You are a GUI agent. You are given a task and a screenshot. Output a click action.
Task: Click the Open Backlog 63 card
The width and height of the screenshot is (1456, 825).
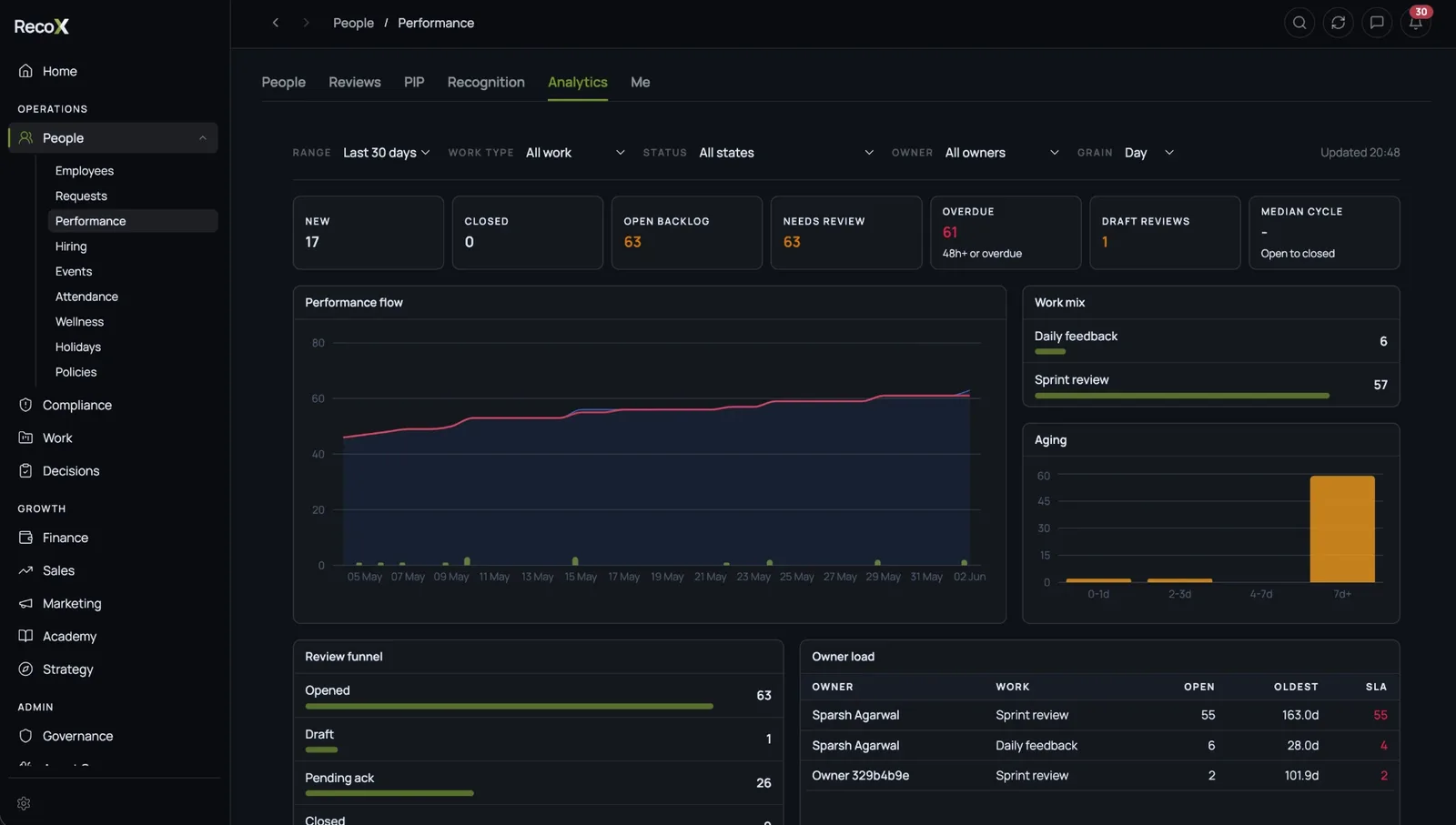click(x=687, y=233)
